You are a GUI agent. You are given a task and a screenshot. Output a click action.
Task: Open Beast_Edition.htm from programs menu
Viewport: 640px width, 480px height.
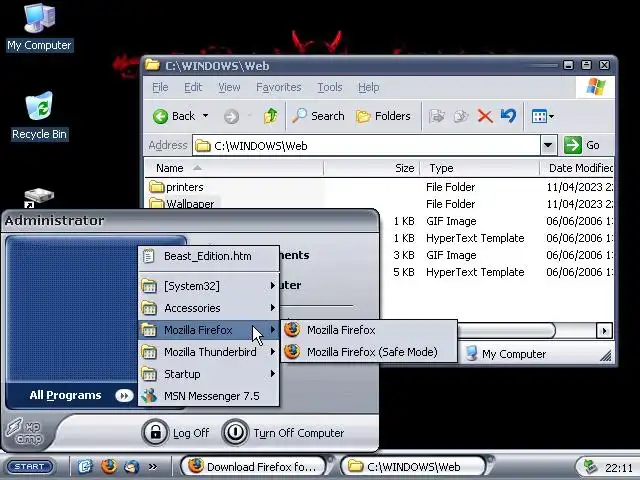[x=209, y=256]
